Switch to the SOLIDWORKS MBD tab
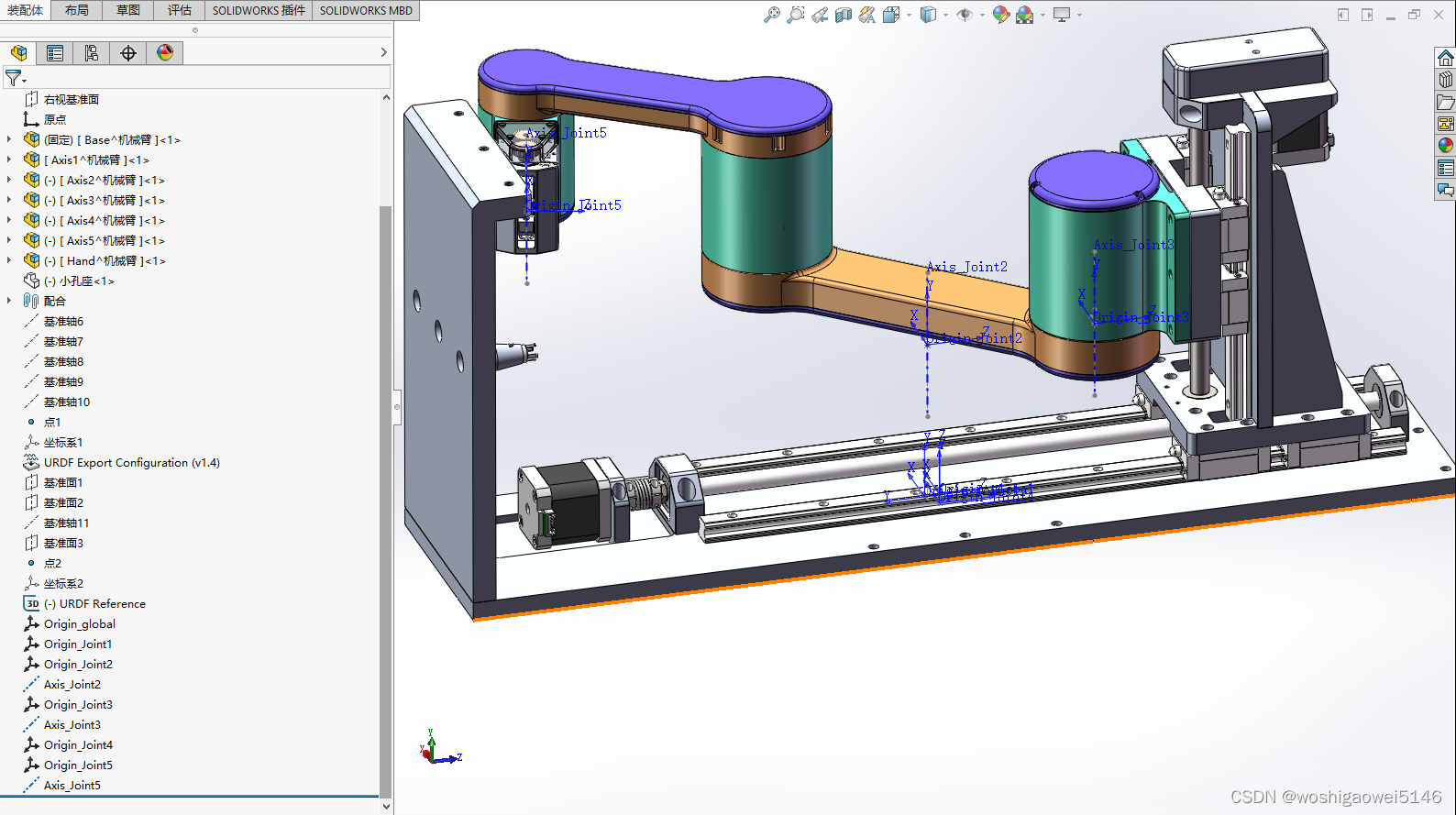This screenshot has height=815, width=1456. click(x=366, y=10)
